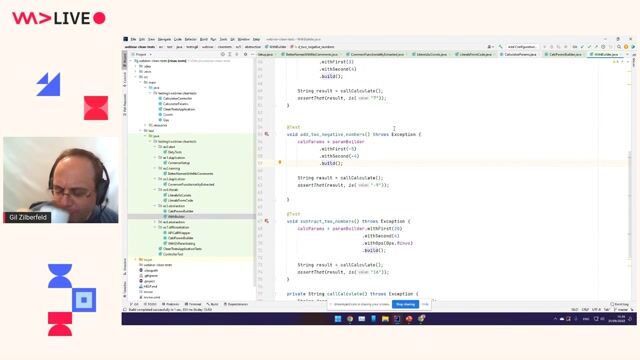640x360 pixels.
Task: Open the Git tool window
Action: click(134, 304)
